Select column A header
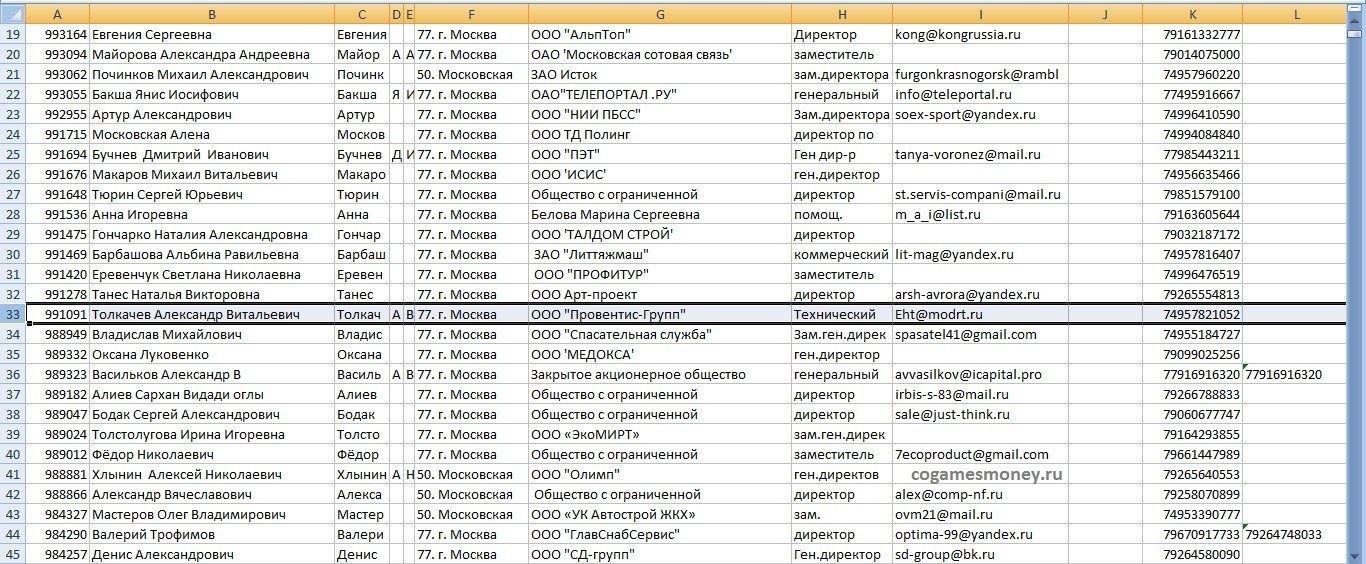Screen dimensions: 1366x564 coord(56,13)
